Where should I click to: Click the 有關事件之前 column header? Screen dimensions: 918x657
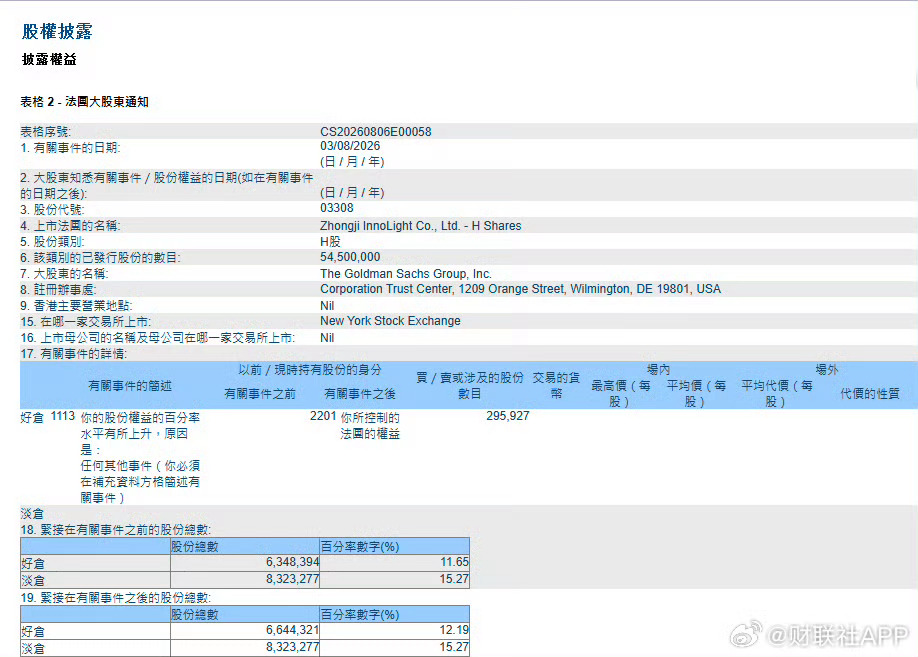260,394
